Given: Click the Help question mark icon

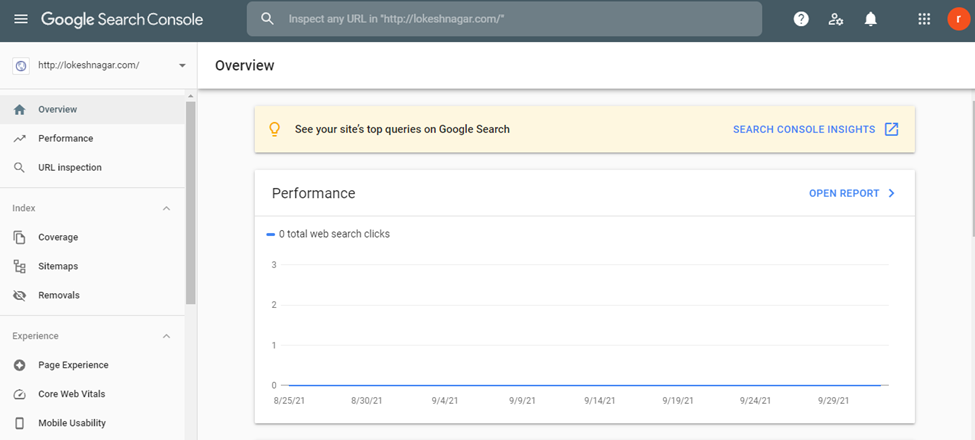Looking at the screenshot, I should pyautogui.click(x=801, y=19).
